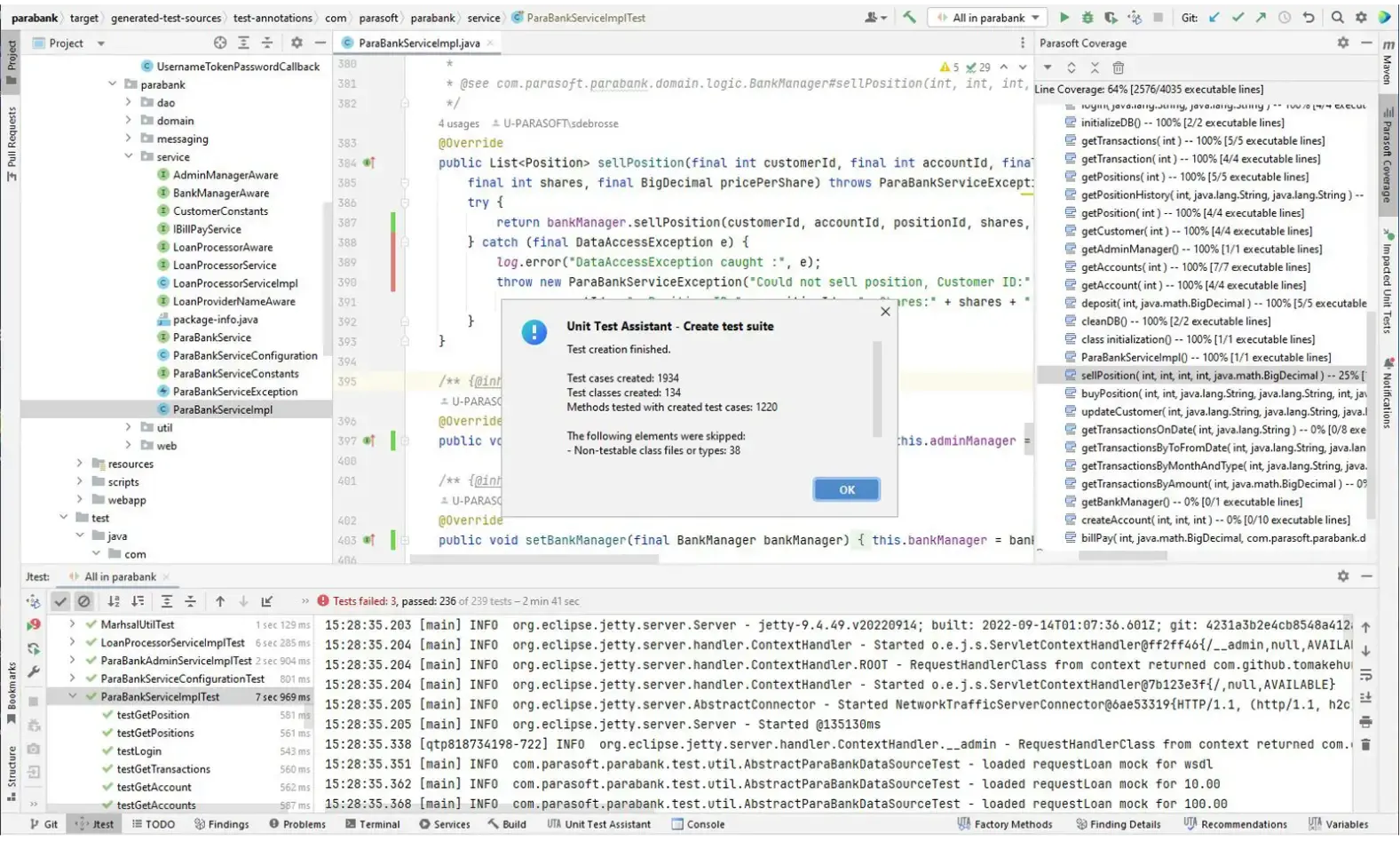1400x841 pixels.
Task: Open the All in parabank run configuration dropdown
Action: pyautogui.click(x=987, y=18)
